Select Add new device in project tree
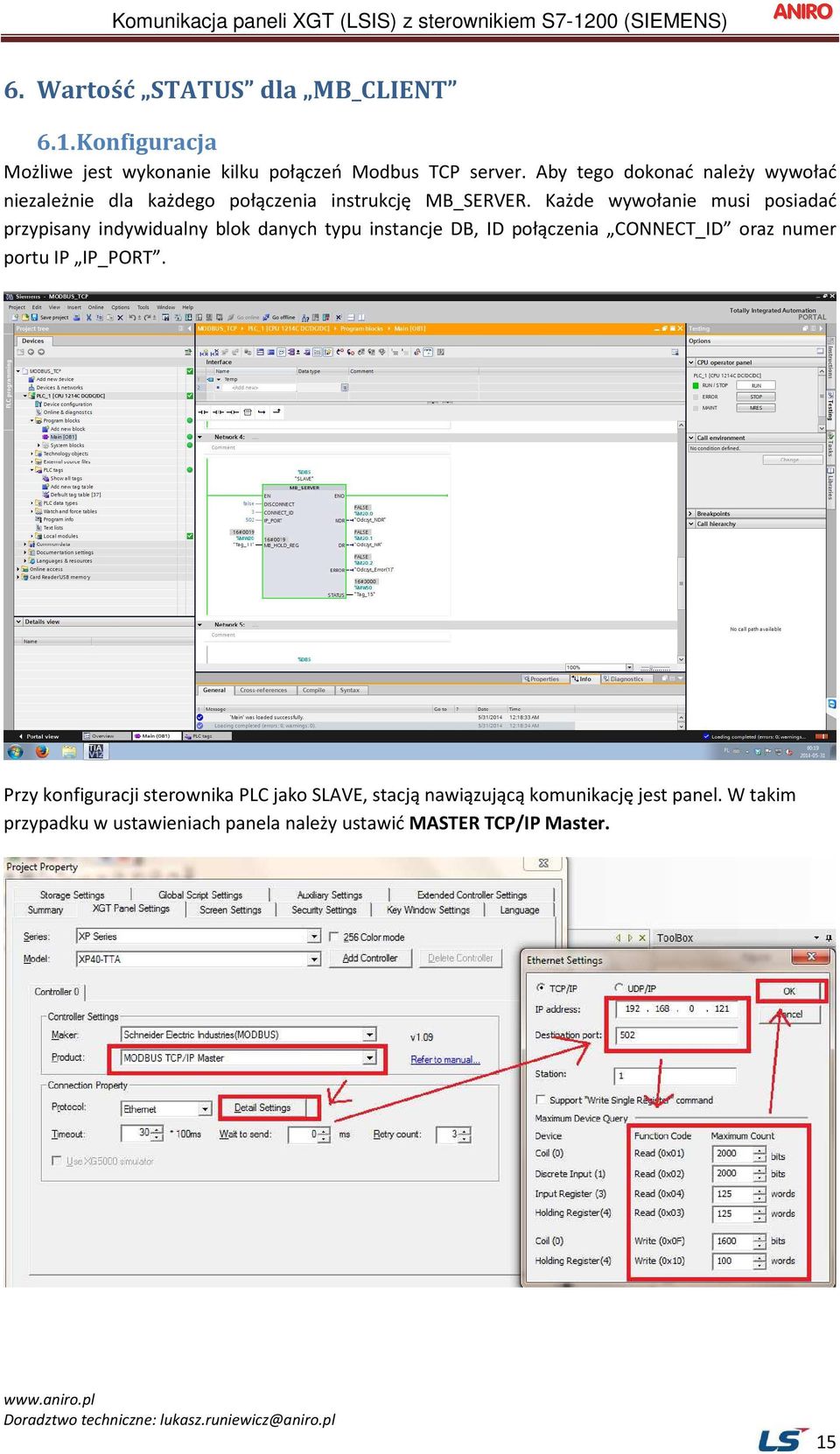 pos(55,379)
